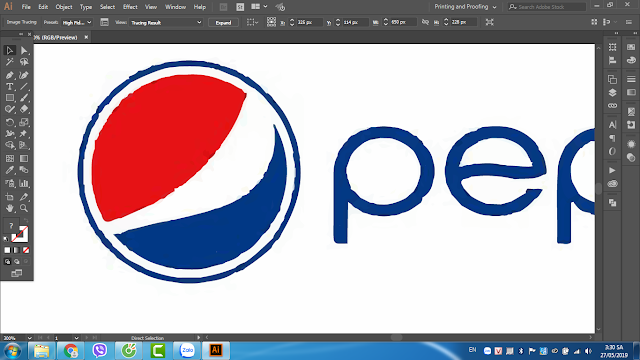Open the View Tracing Result dropdown

click(x=166, y=23)
